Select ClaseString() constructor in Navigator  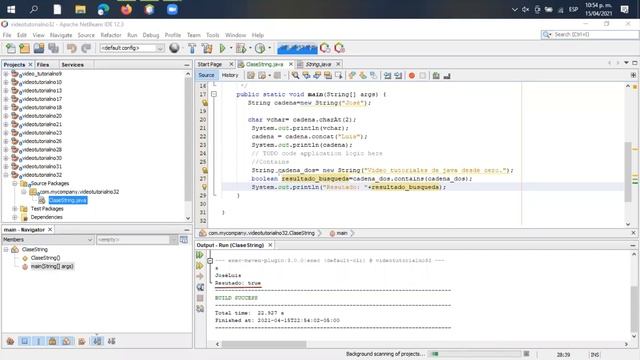pyautogui.click(x=45, y=258)
